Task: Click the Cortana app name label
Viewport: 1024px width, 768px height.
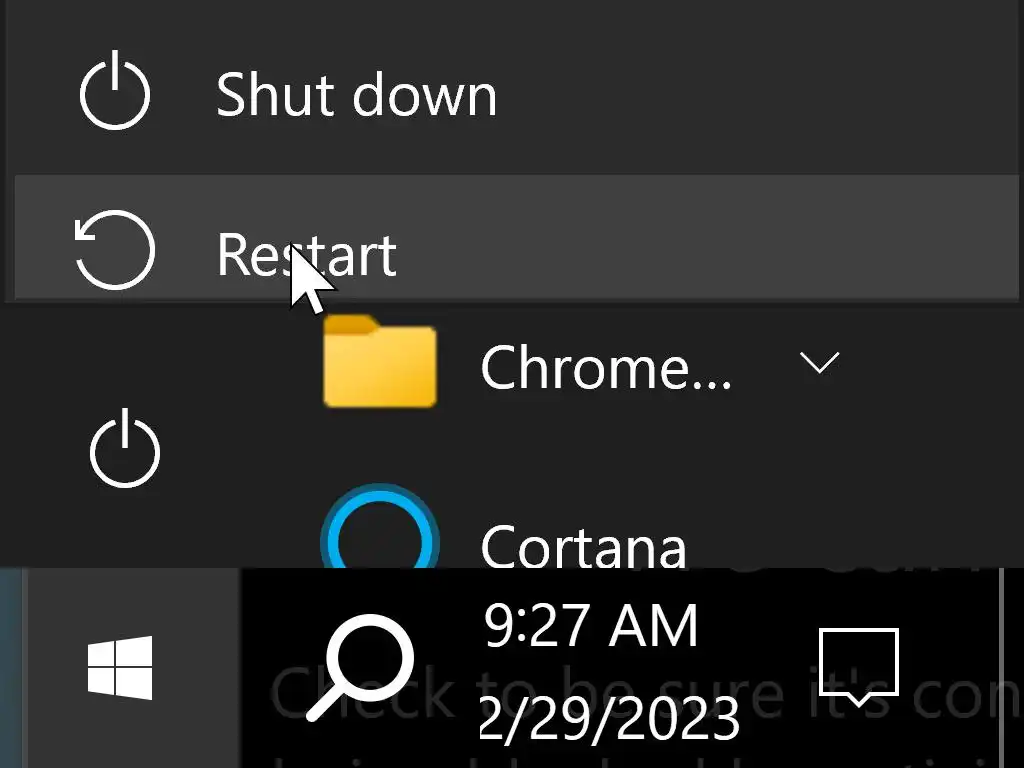Action: pos(584,546)
